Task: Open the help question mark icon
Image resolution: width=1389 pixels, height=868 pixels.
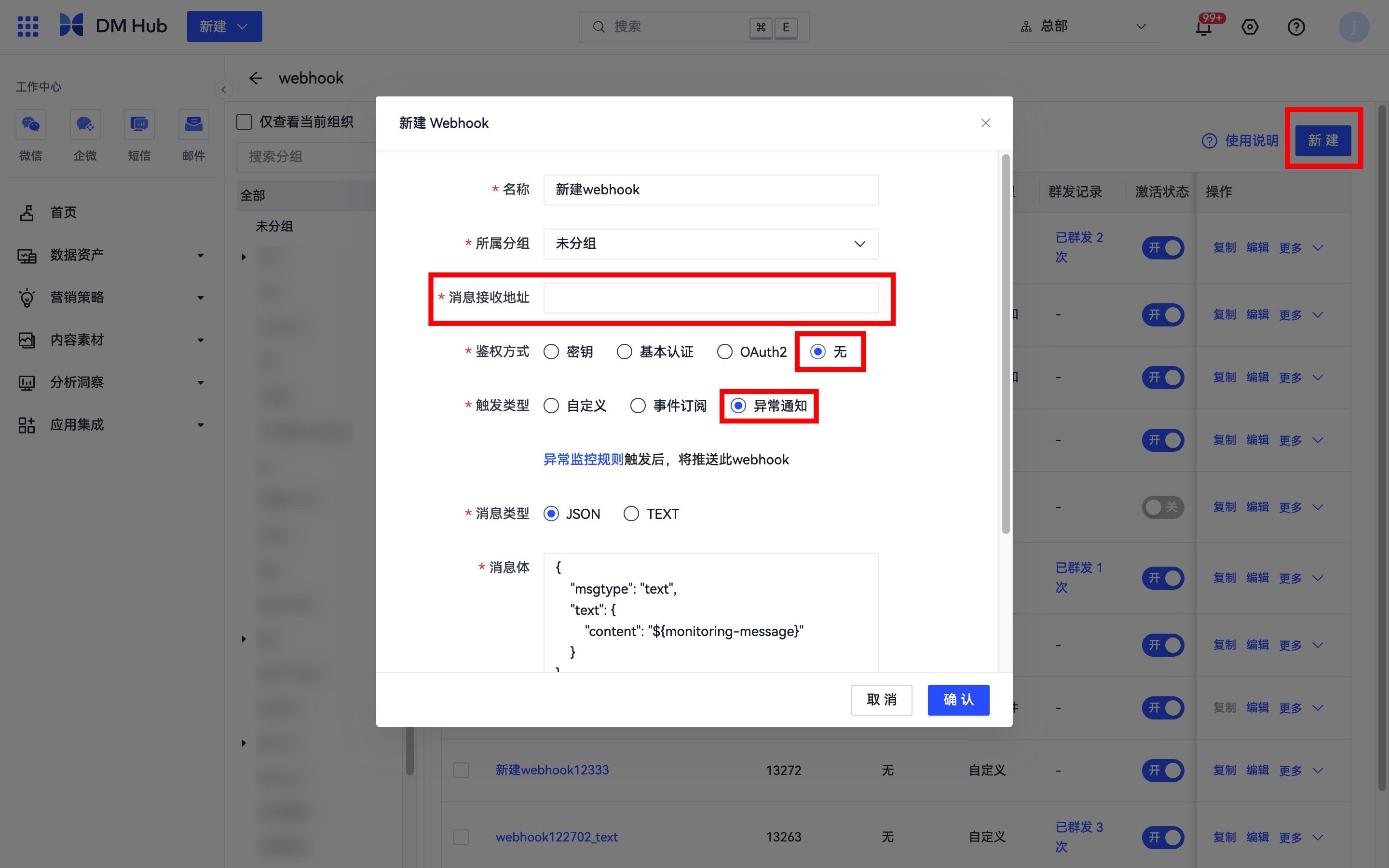Action: tap(1296, 27)
